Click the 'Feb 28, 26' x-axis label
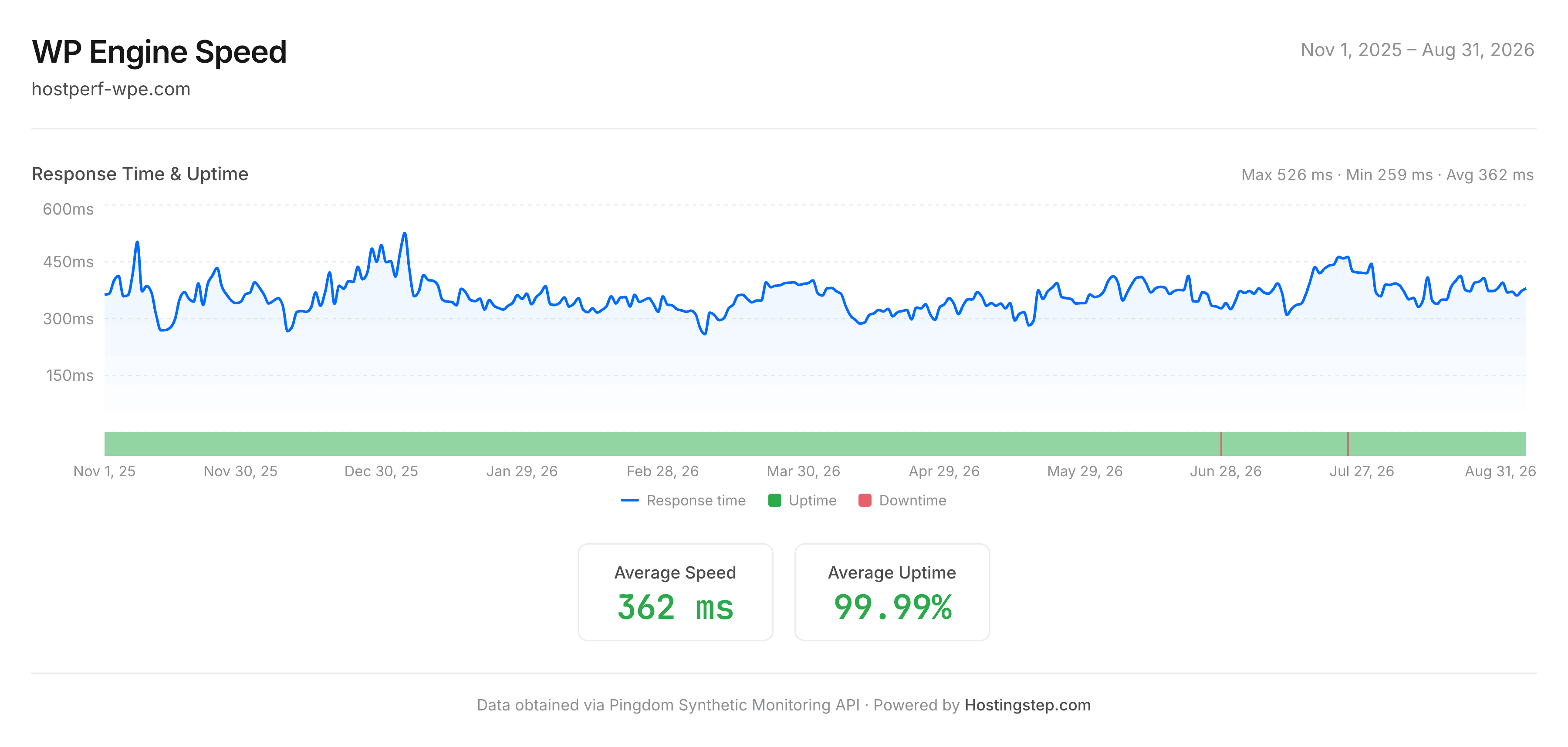Screen dimensions: 1568x747 tap(662, 471)
